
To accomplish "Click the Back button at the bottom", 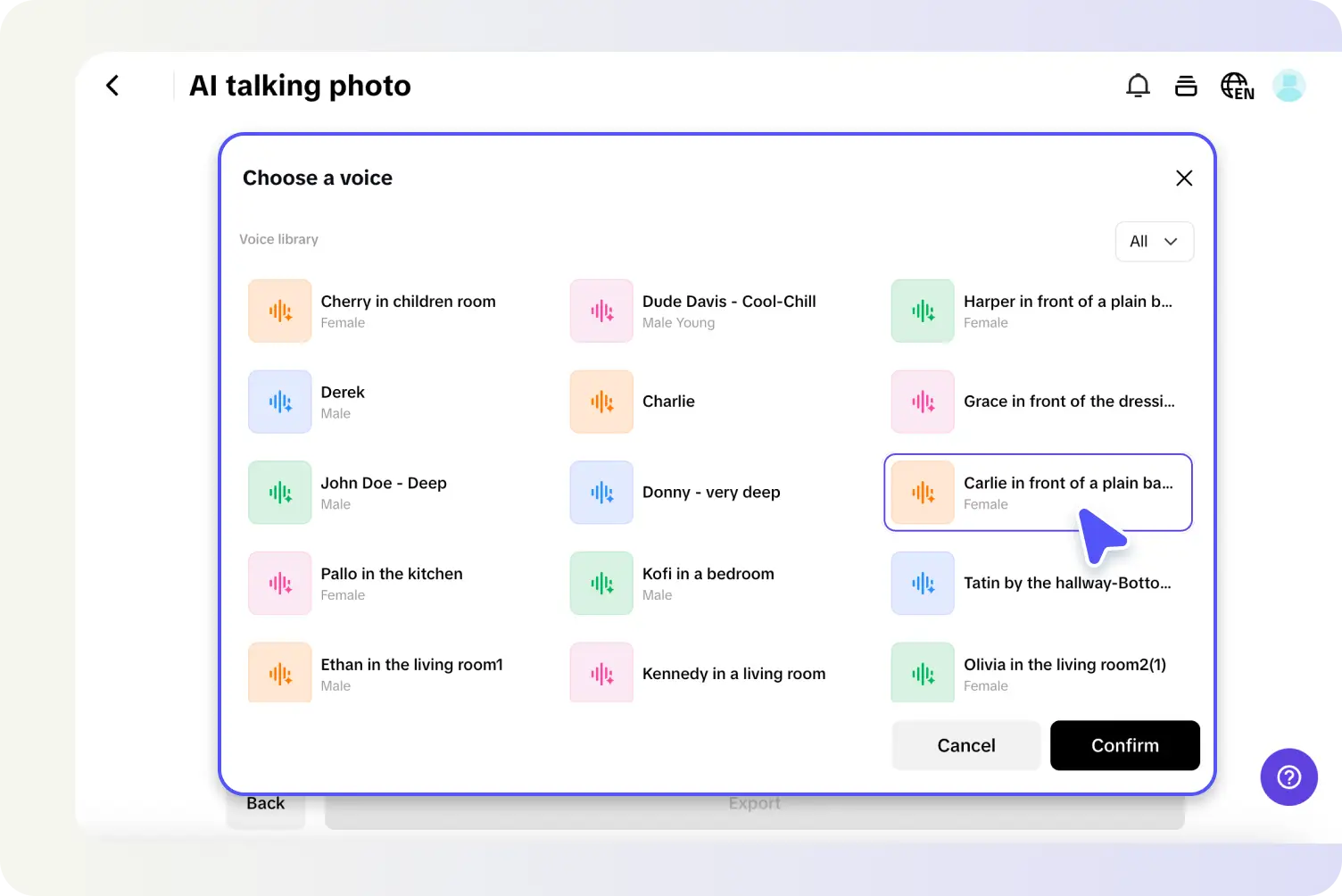I will point(265,802).
